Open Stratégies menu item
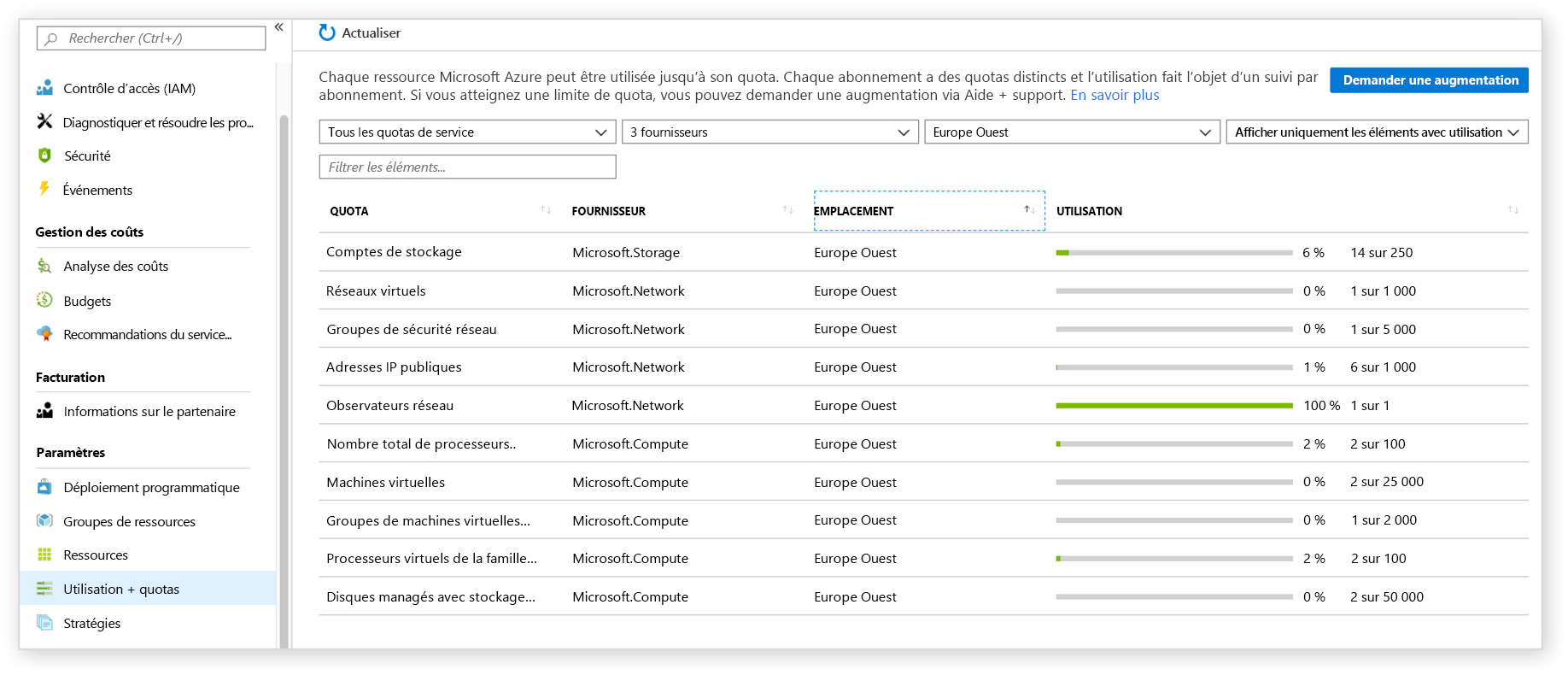 pos(91,623)
